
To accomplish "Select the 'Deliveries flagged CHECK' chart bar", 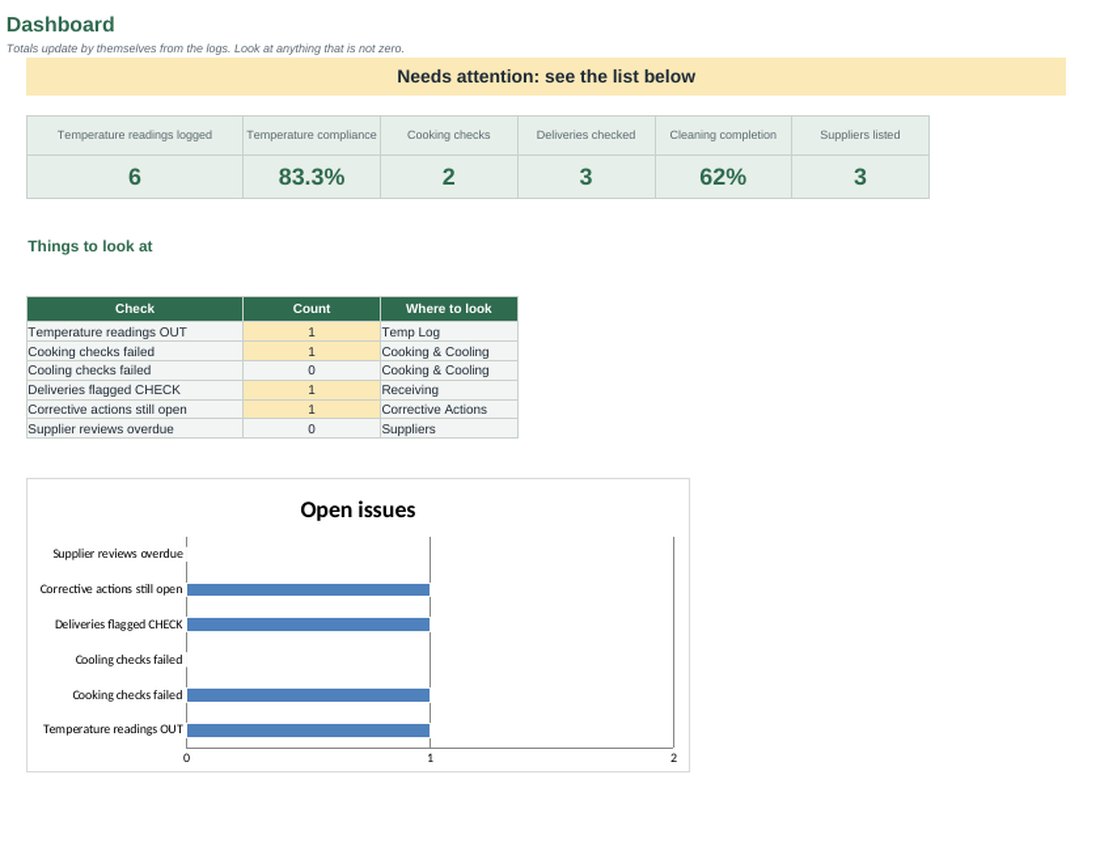I will click(x=308, y=624).
